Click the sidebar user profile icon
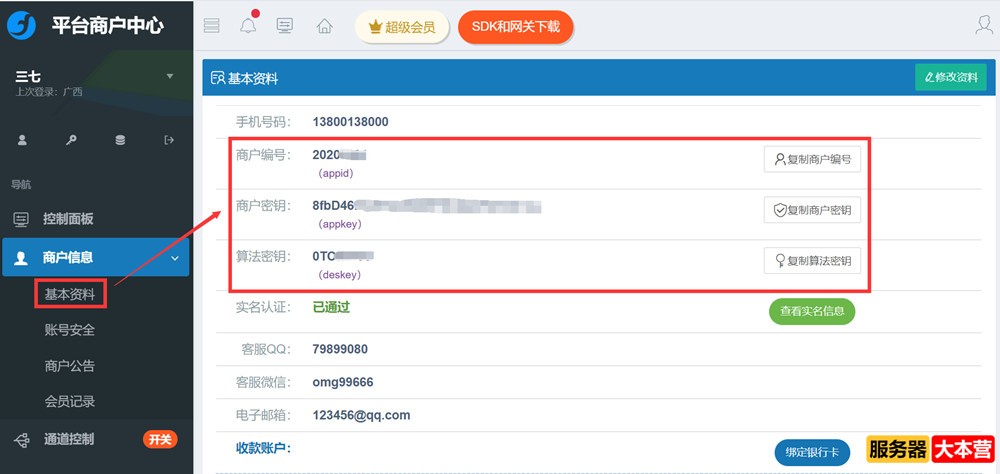This screenshot has width=1000, height=474. coord(22,140)
